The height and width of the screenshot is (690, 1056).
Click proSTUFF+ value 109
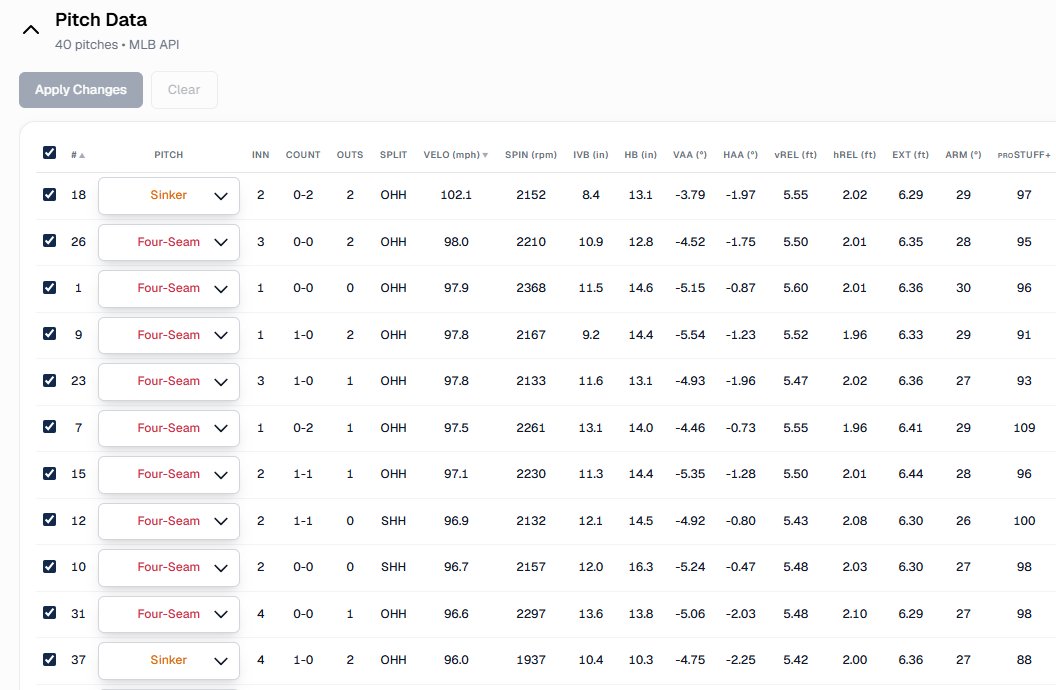coord(1024,427)
